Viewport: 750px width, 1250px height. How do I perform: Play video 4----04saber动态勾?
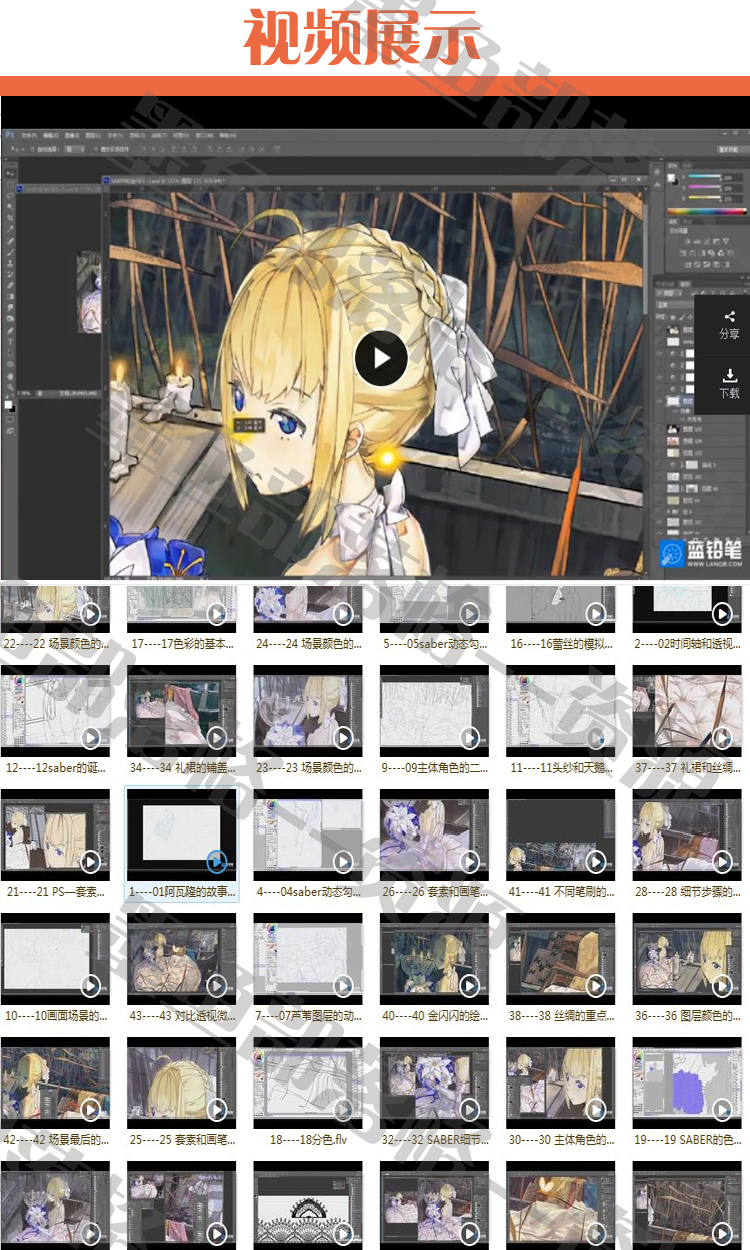(x=344, y=861)
